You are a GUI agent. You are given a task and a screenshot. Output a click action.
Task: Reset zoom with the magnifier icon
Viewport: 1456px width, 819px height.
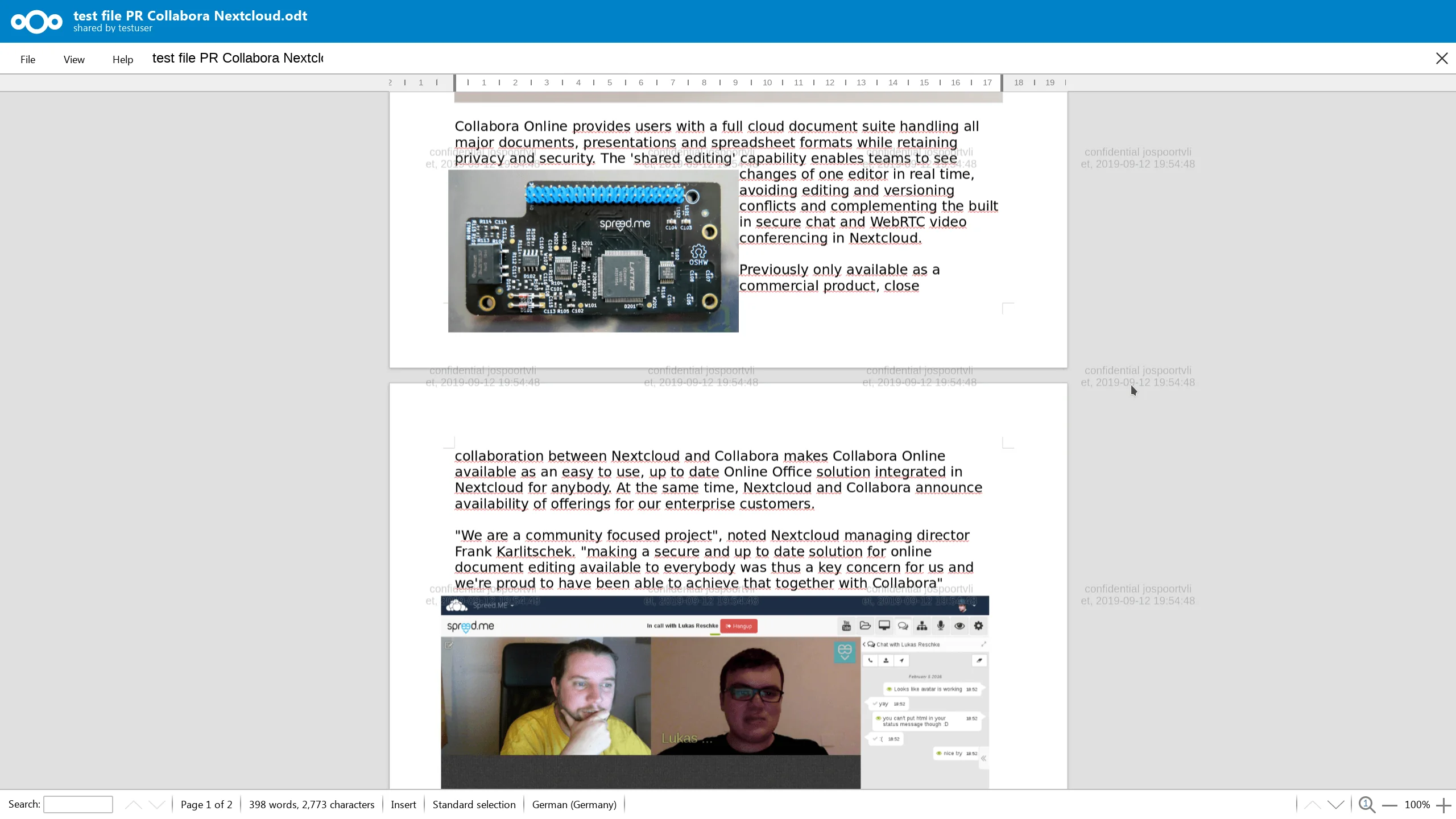tap(1367, 804)
